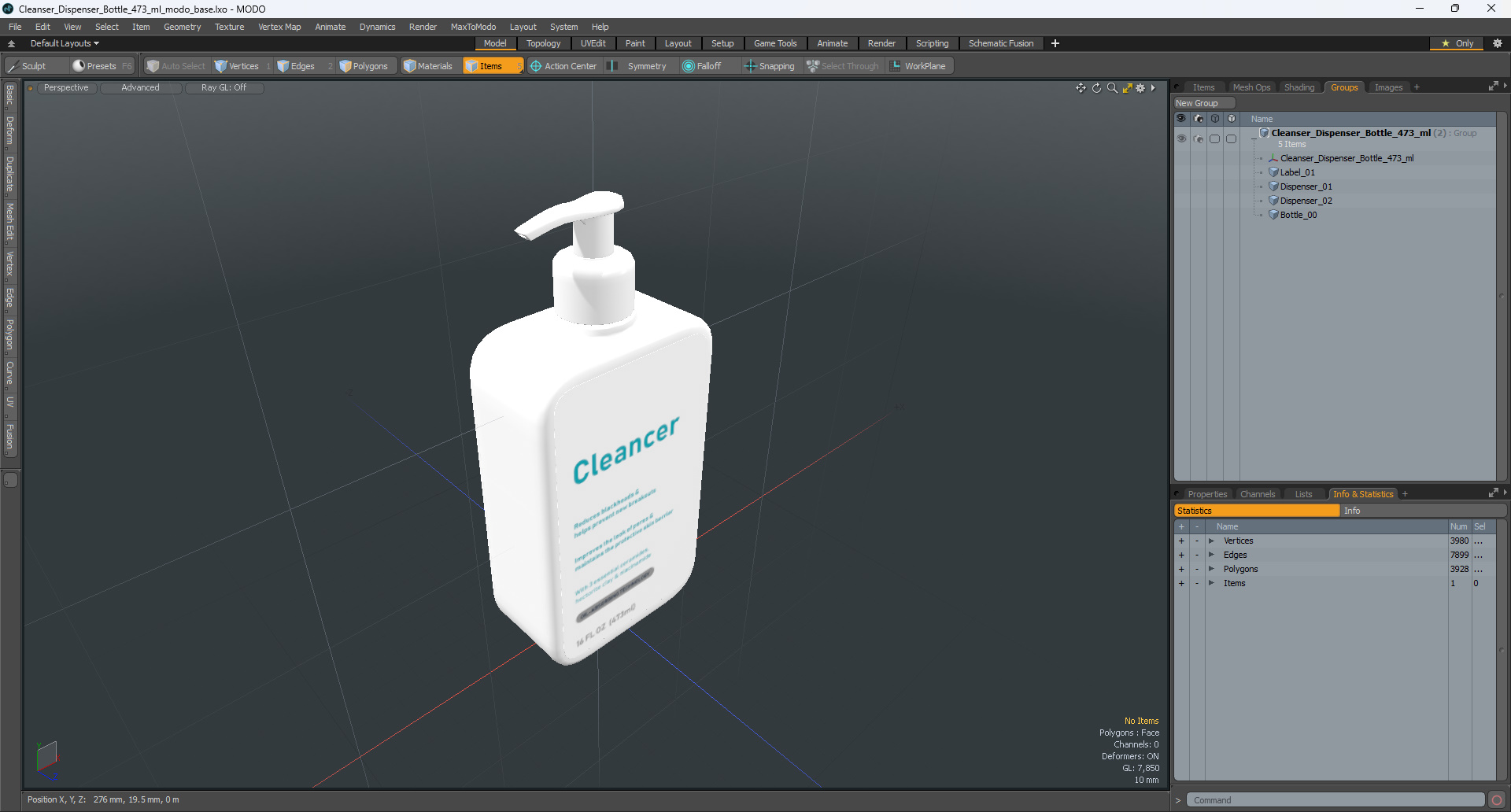Screen dimensions: 1511x812
Task: Activate Items selection mode
Action: click(493, 66)
